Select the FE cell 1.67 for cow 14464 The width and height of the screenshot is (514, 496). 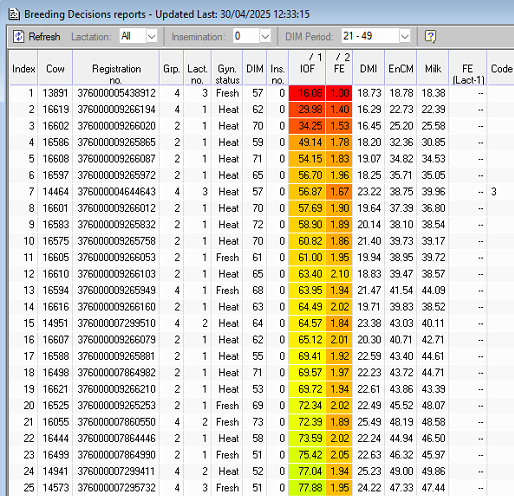(x=339, y=192)
